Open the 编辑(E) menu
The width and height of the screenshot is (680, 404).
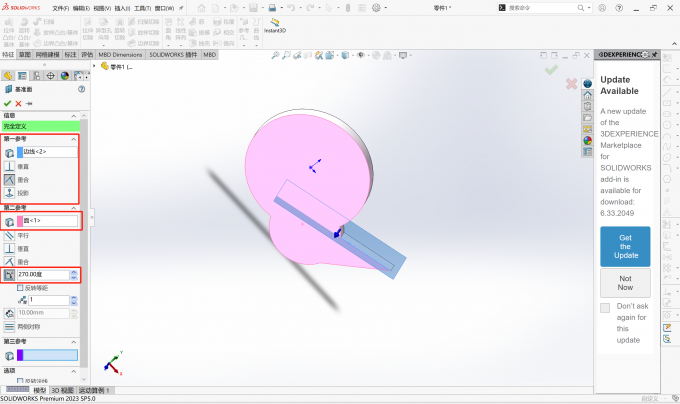coord(81,8)
